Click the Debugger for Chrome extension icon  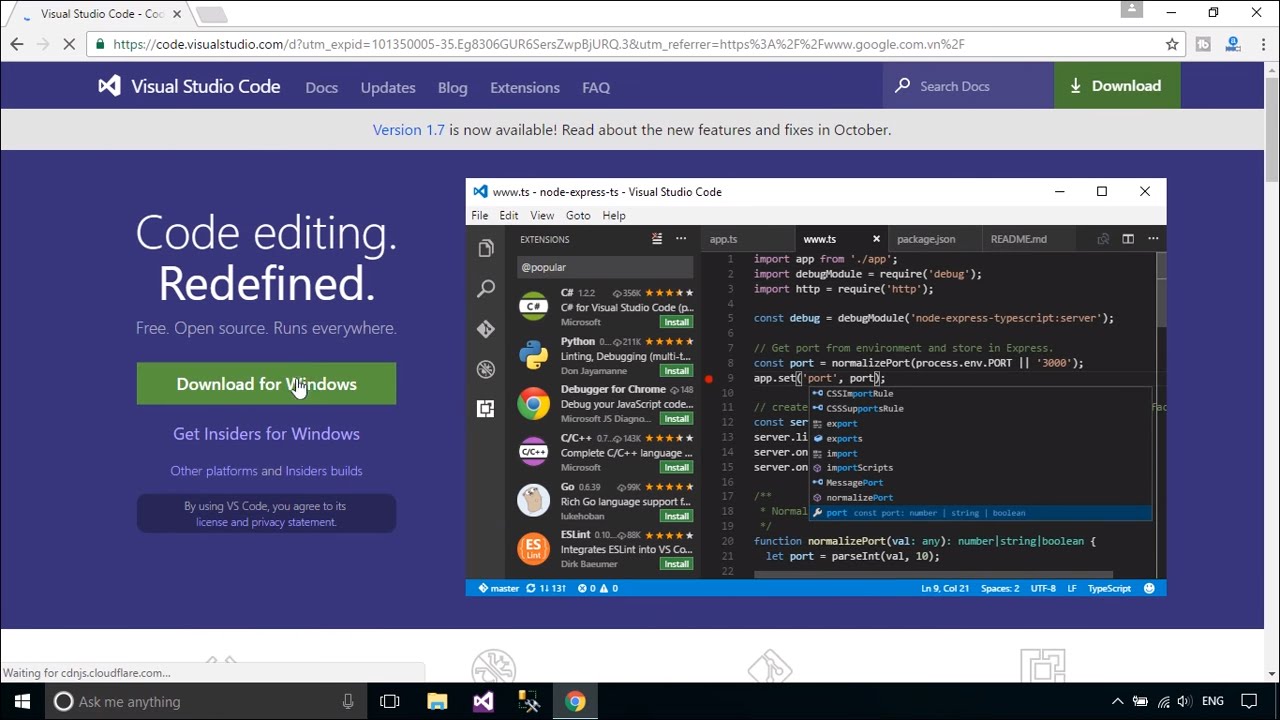point(533,404)
